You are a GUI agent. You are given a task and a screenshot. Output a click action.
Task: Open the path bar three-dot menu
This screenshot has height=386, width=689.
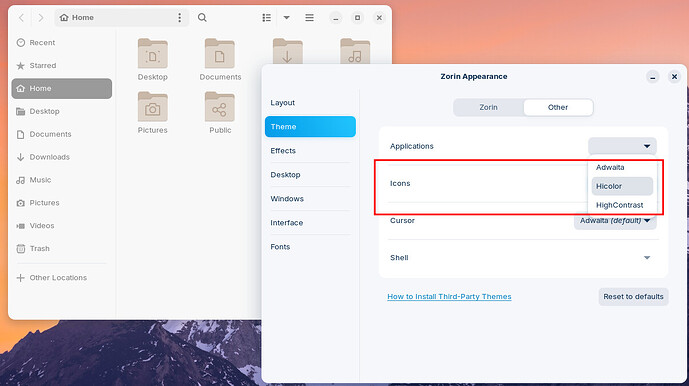(179, 18)
